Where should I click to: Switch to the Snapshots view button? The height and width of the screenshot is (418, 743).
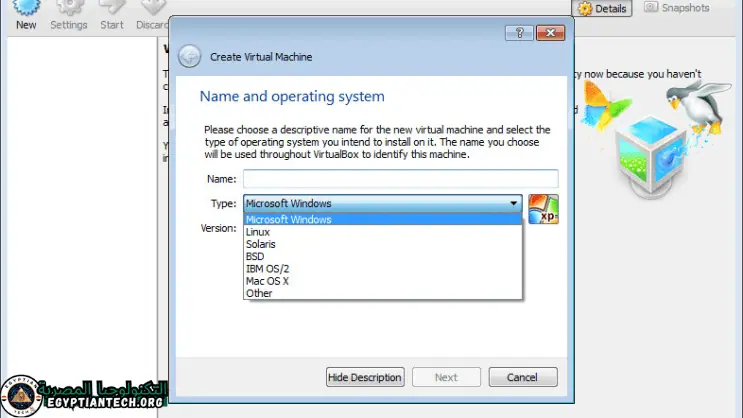pos(677,8)
